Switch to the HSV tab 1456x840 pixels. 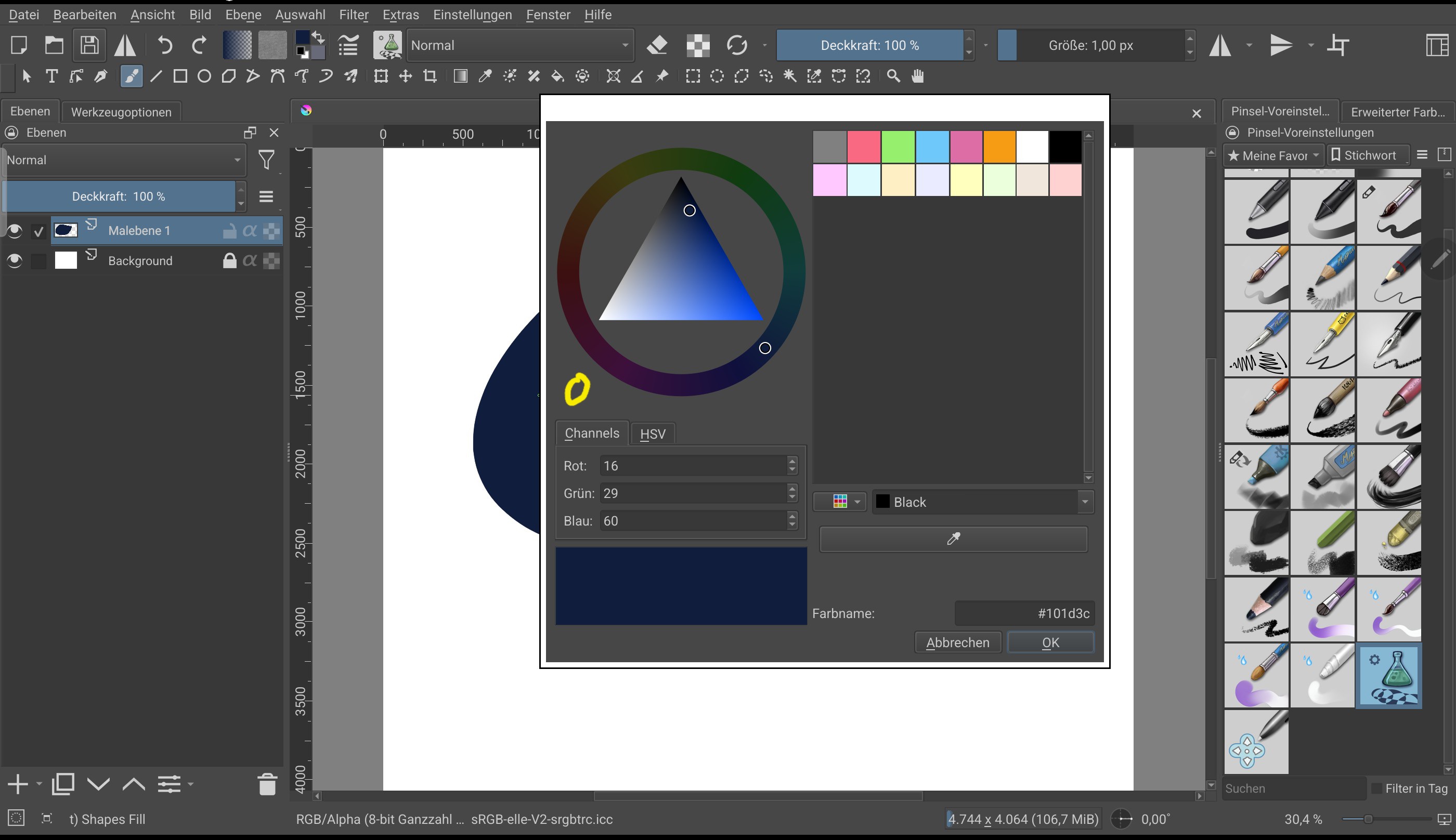click(652, 434)
